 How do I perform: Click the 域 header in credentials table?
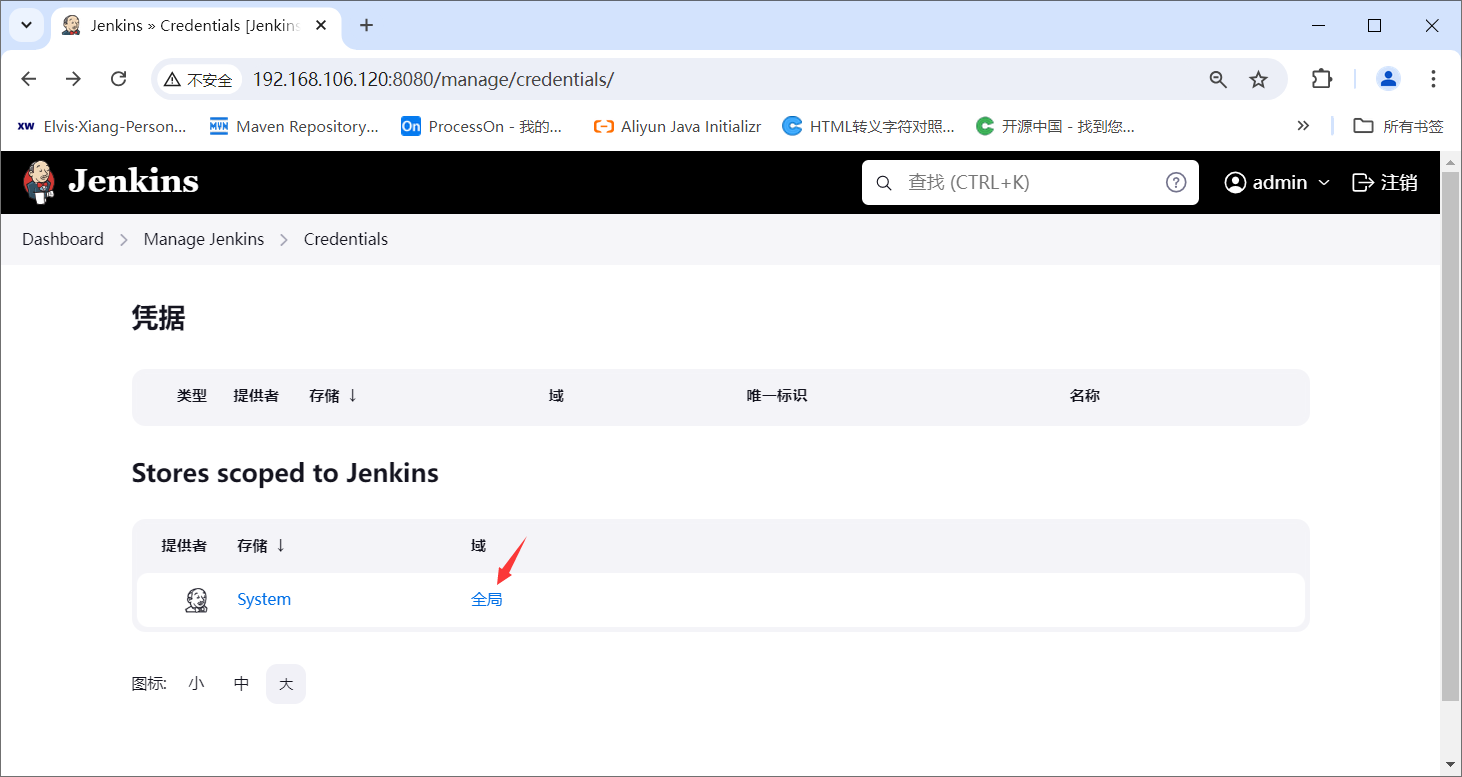click(x=556, y=396)
